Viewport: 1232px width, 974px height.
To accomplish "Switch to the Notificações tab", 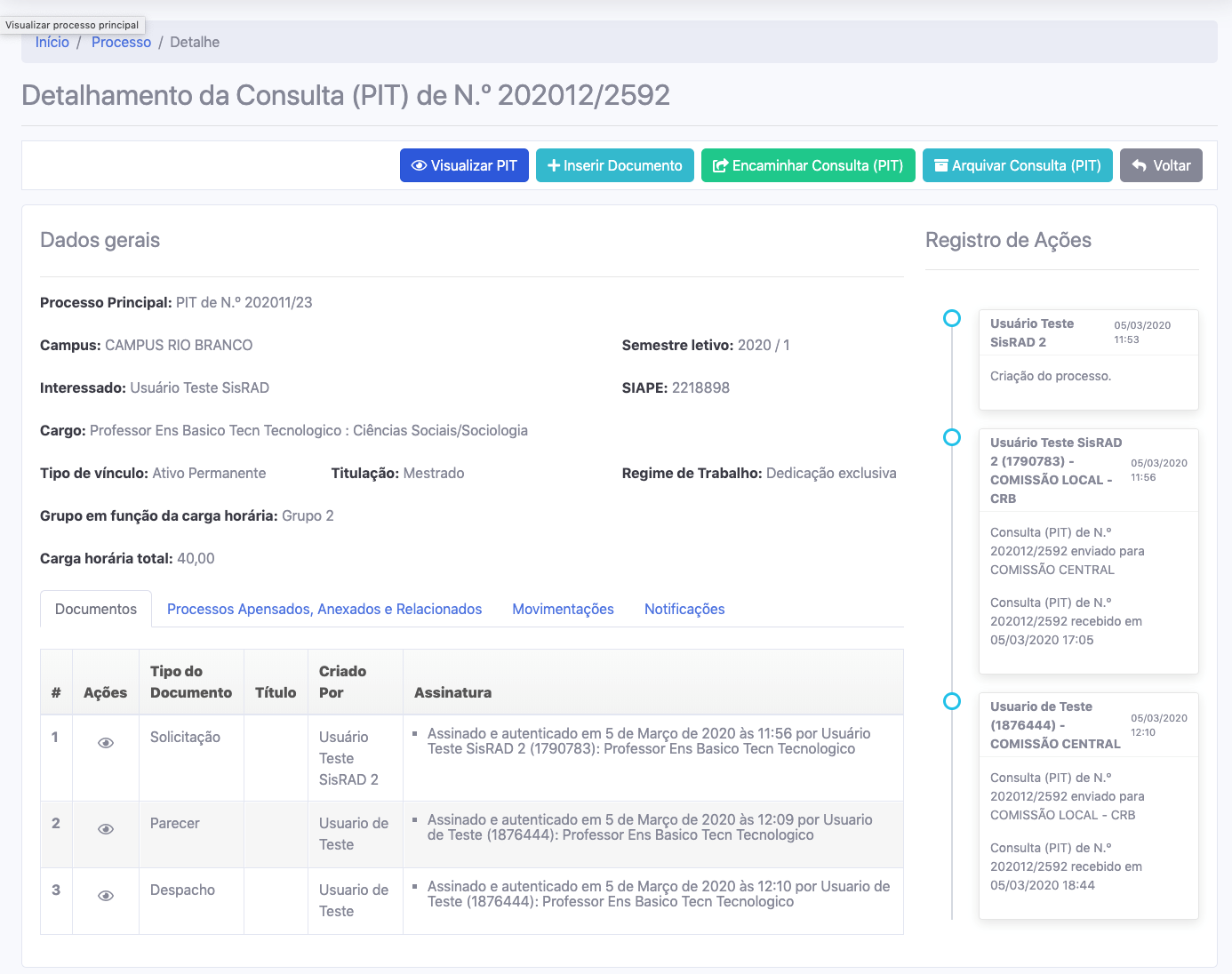I will pyautogui.click(x=684, y=609).
